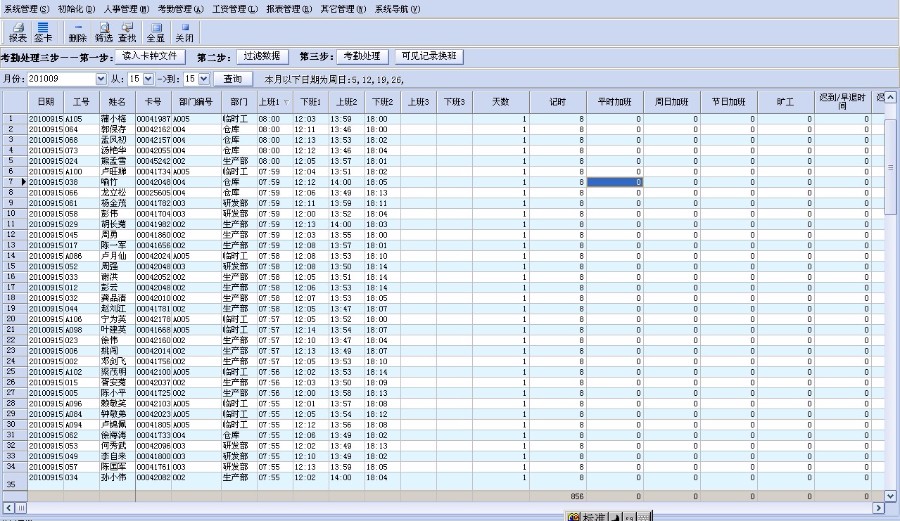The width and height of the screenshot is (900, 521).
Task: Click the 旷工 column header
Action: pos(786,102)
